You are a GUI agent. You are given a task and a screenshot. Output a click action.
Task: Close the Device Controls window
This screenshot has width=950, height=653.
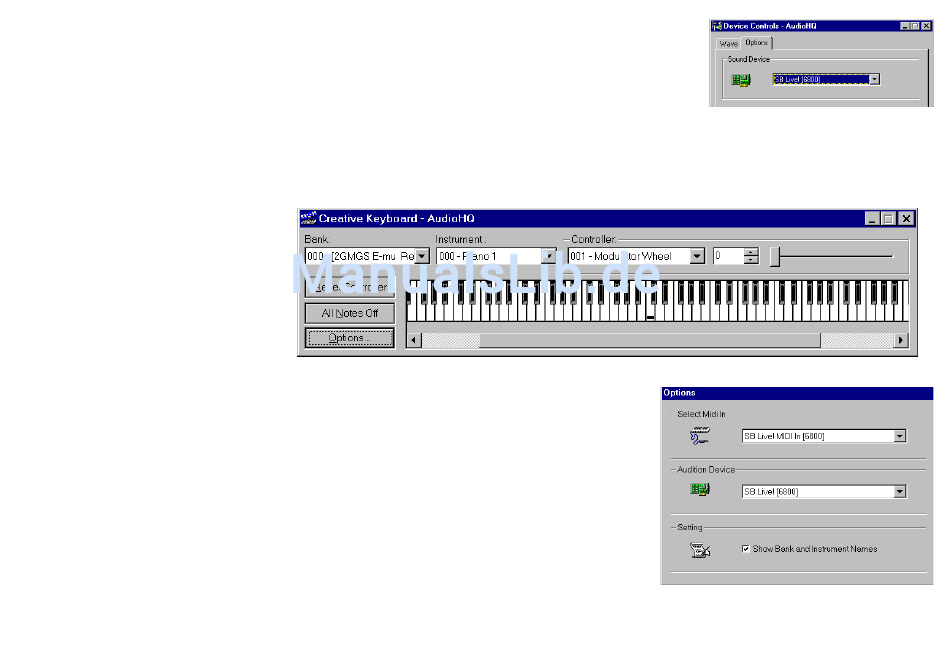click(926, 26)
